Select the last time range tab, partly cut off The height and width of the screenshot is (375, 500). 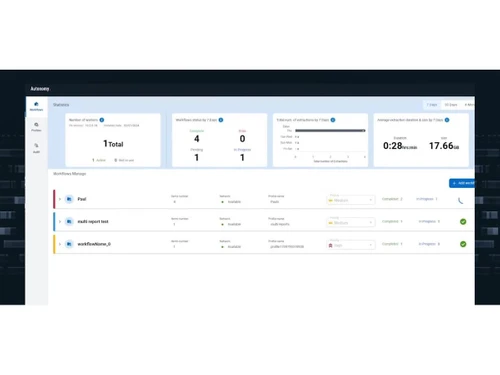coord(468,105)
